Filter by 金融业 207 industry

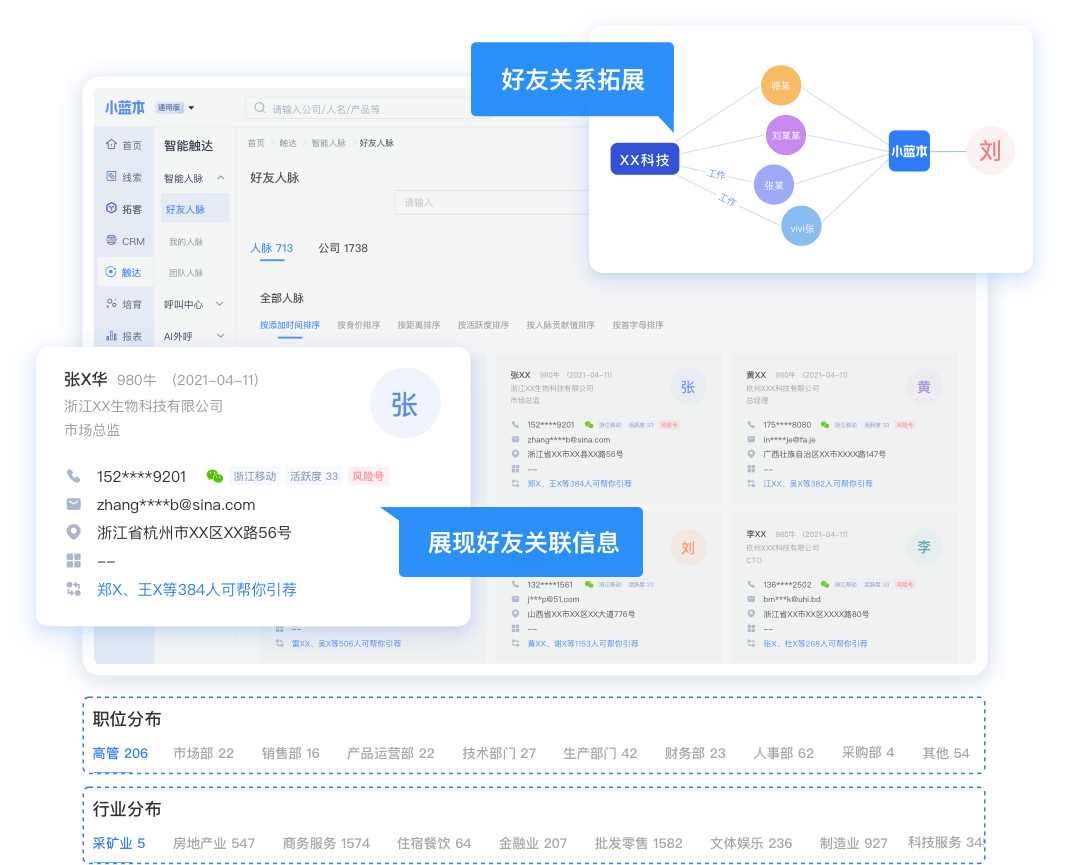(x=532, y=843)
